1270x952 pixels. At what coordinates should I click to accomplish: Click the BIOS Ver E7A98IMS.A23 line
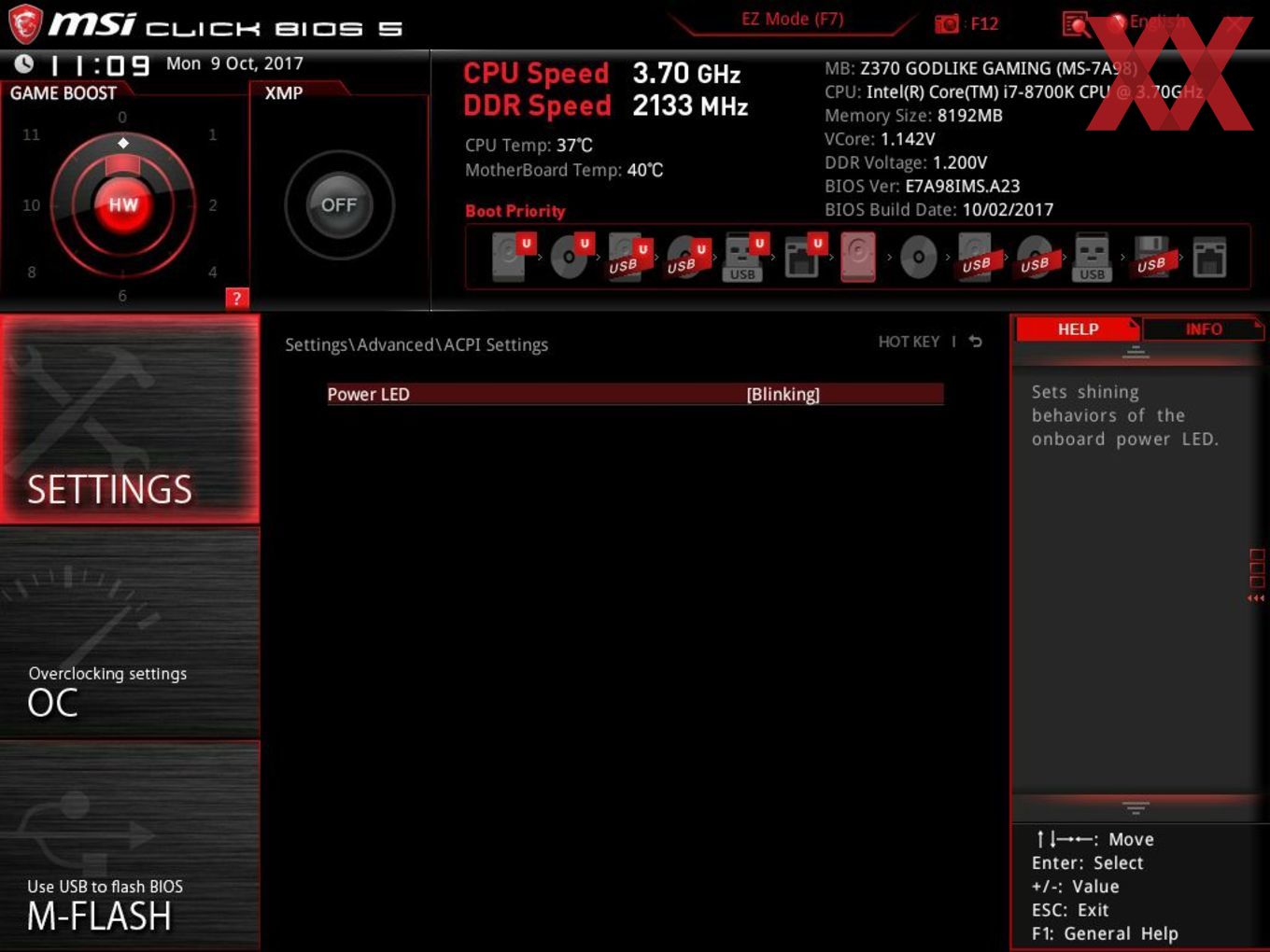pos(923,186)
